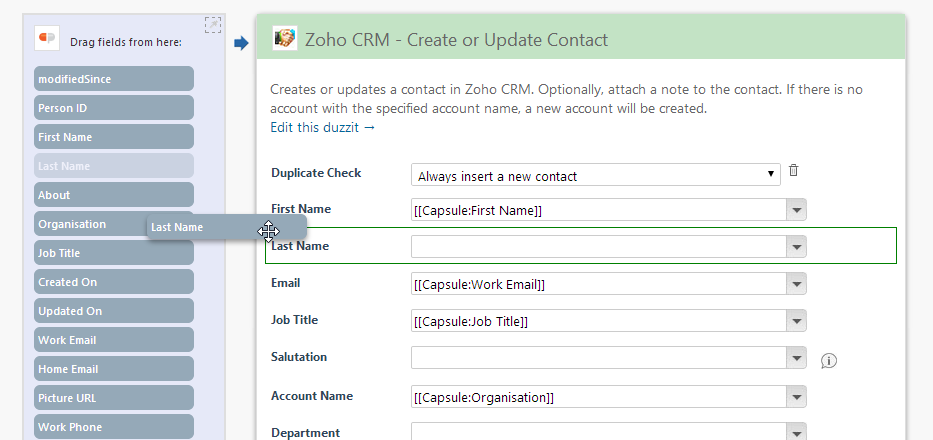
Task: Delete the Duplicate Check field with trash icon
Action: [x=793, y=170]
